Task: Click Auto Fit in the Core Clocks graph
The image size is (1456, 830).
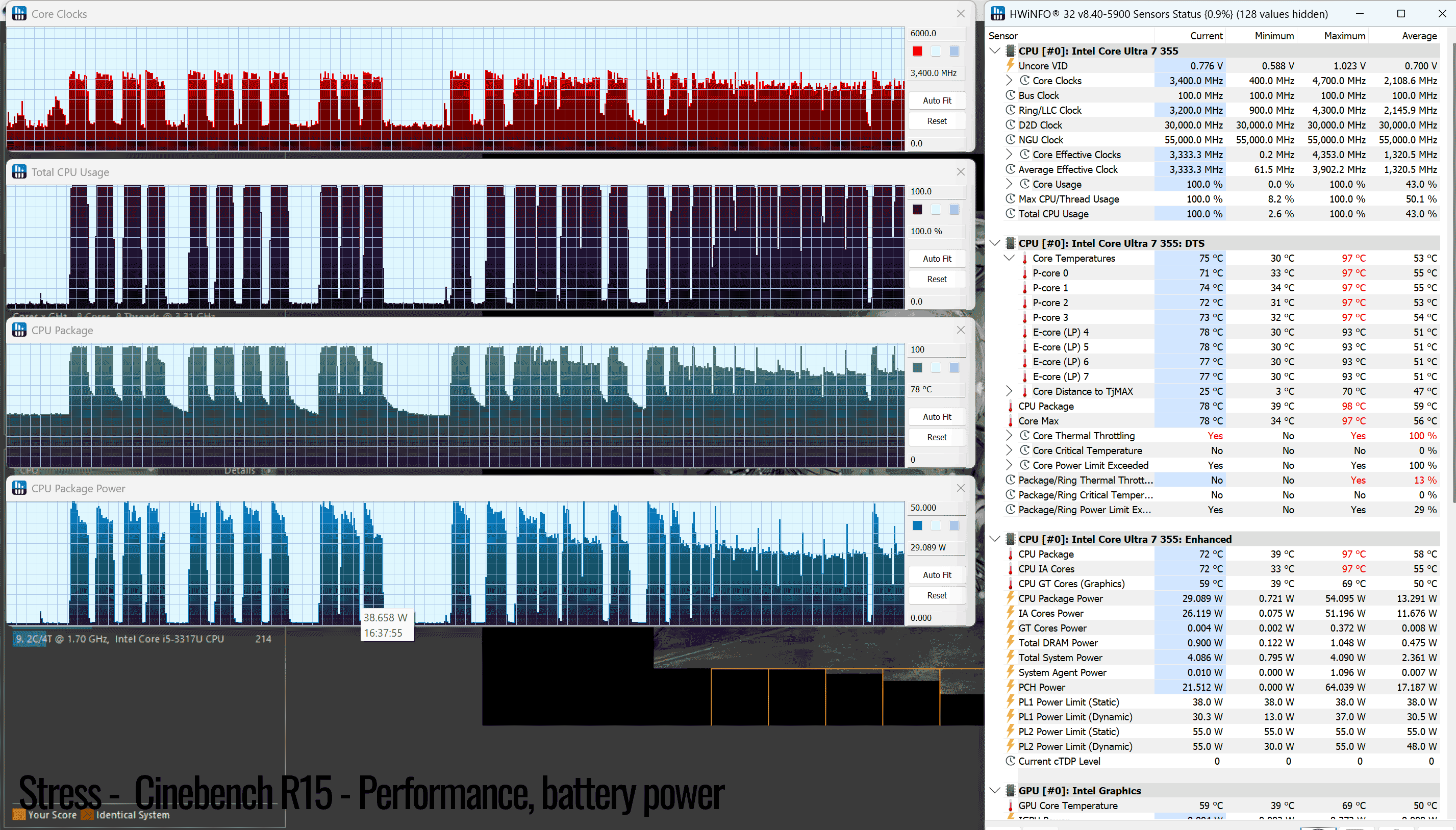Action: [x=937, y=100]
